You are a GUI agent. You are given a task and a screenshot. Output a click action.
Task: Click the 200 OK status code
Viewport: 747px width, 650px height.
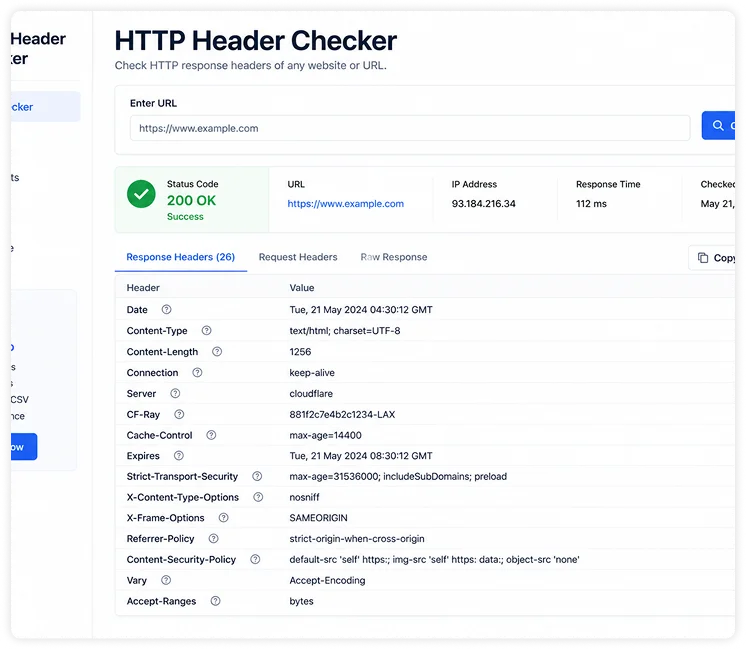(192, 200)
